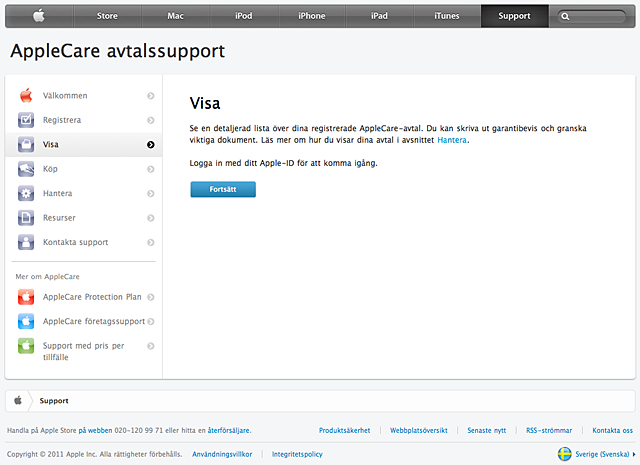Select the Resurser sidebar label

pyautogui.click(x=59, y=218)
